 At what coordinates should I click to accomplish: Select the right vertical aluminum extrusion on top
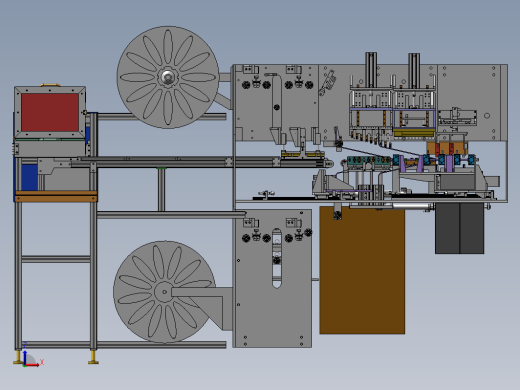(x=414, y=70)
